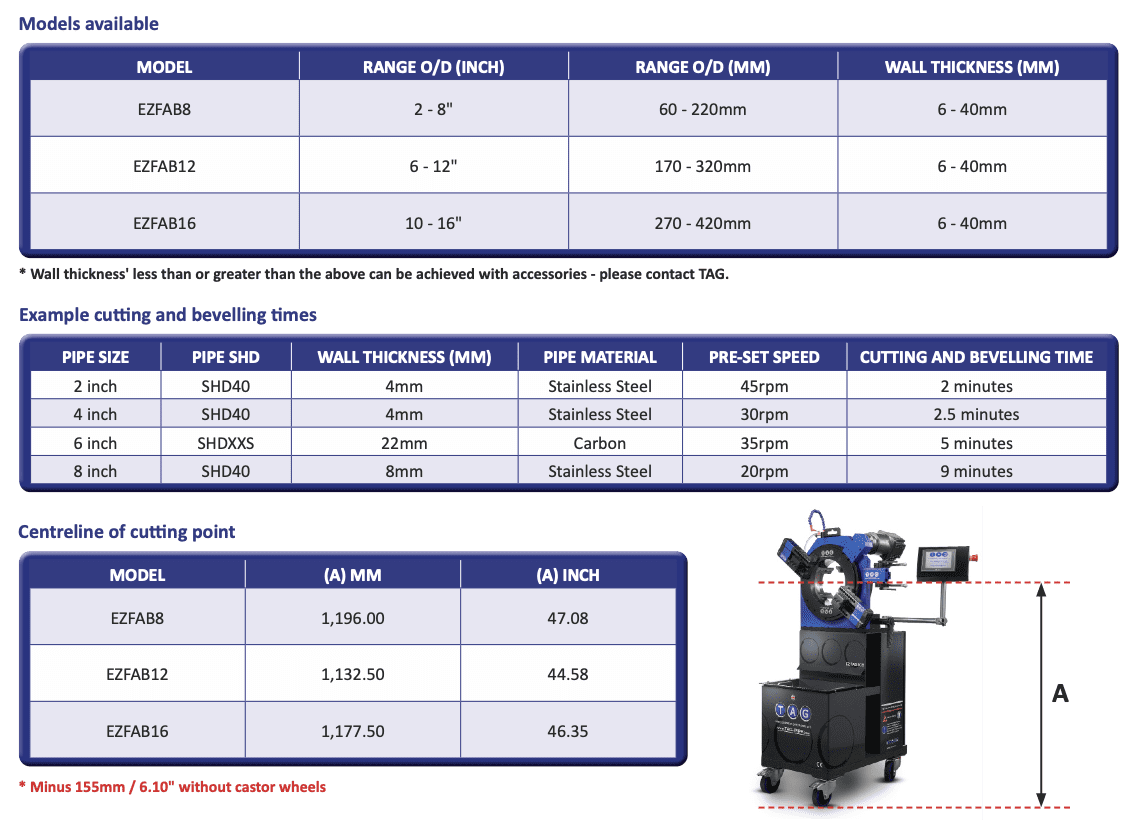The width and height of the screenshot is (1142, 820).
Task: Click the '170 - 320mm' cell
Action: tap(703, 166)
